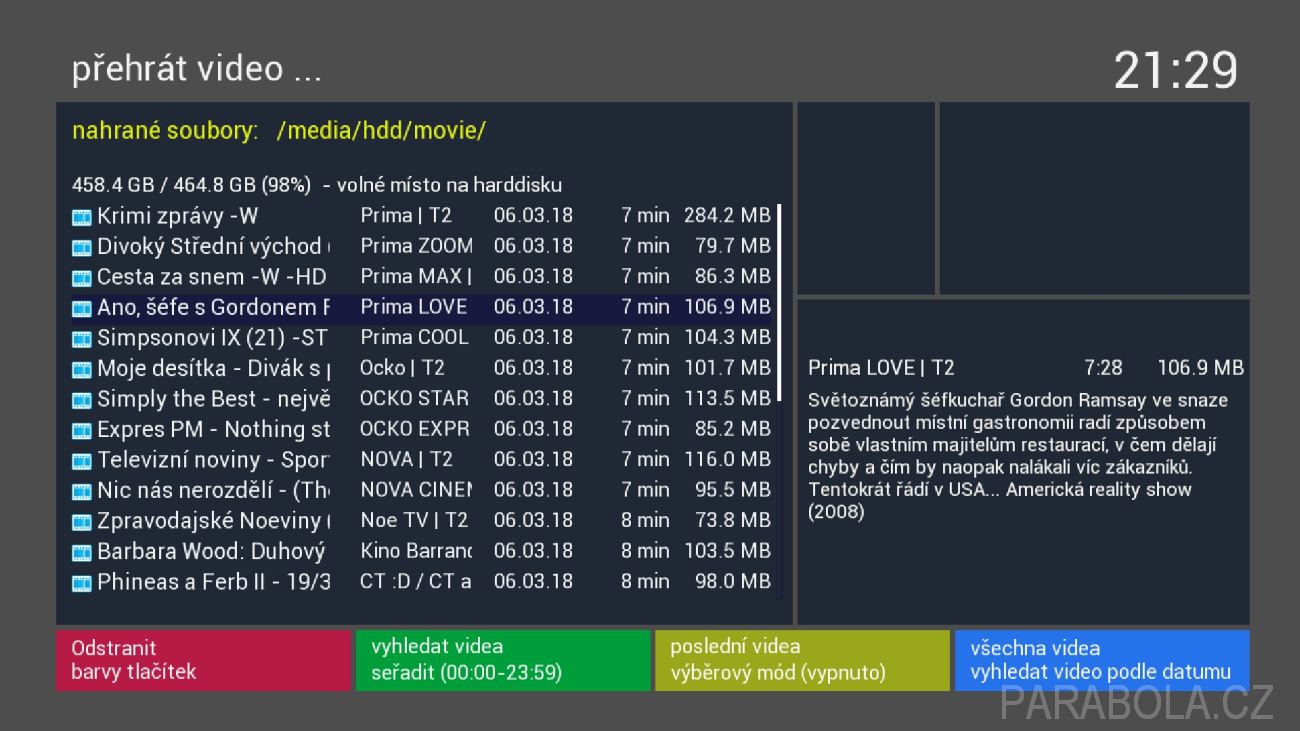Click the 116.0 MB file size

click(x=727, y=459)
